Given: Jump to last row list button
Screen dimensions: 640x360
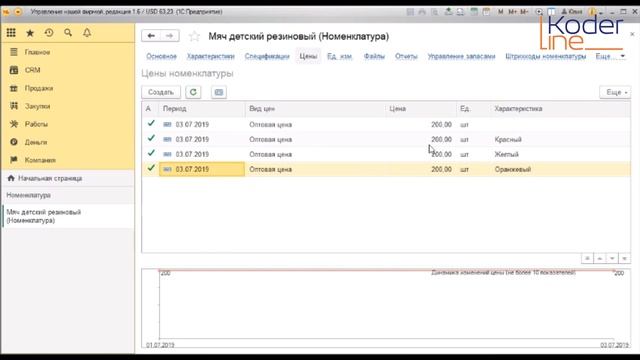Looking at the screenshot, I should (624, 258).
